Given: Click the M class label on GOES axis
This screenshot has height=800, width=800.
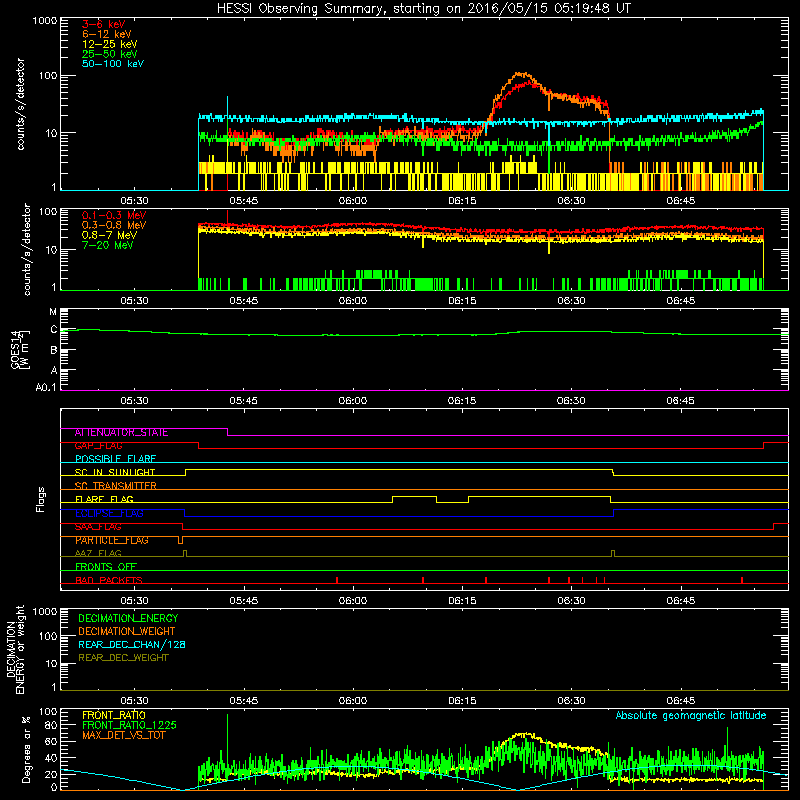Looking at the screenshot, I should tap(53, 311).
